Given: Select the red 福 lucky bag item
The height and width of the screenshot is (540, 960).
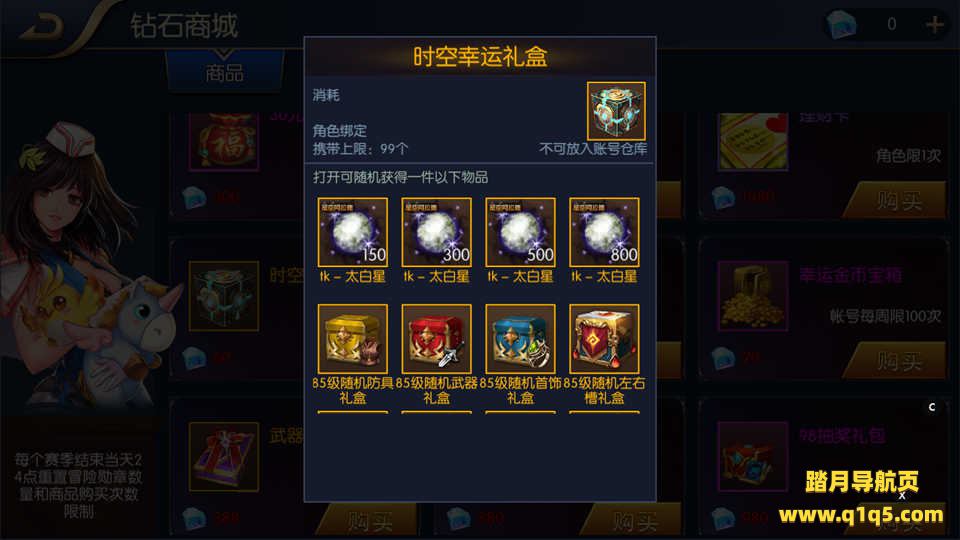Looking at the screenshot, I should (224, 141).
